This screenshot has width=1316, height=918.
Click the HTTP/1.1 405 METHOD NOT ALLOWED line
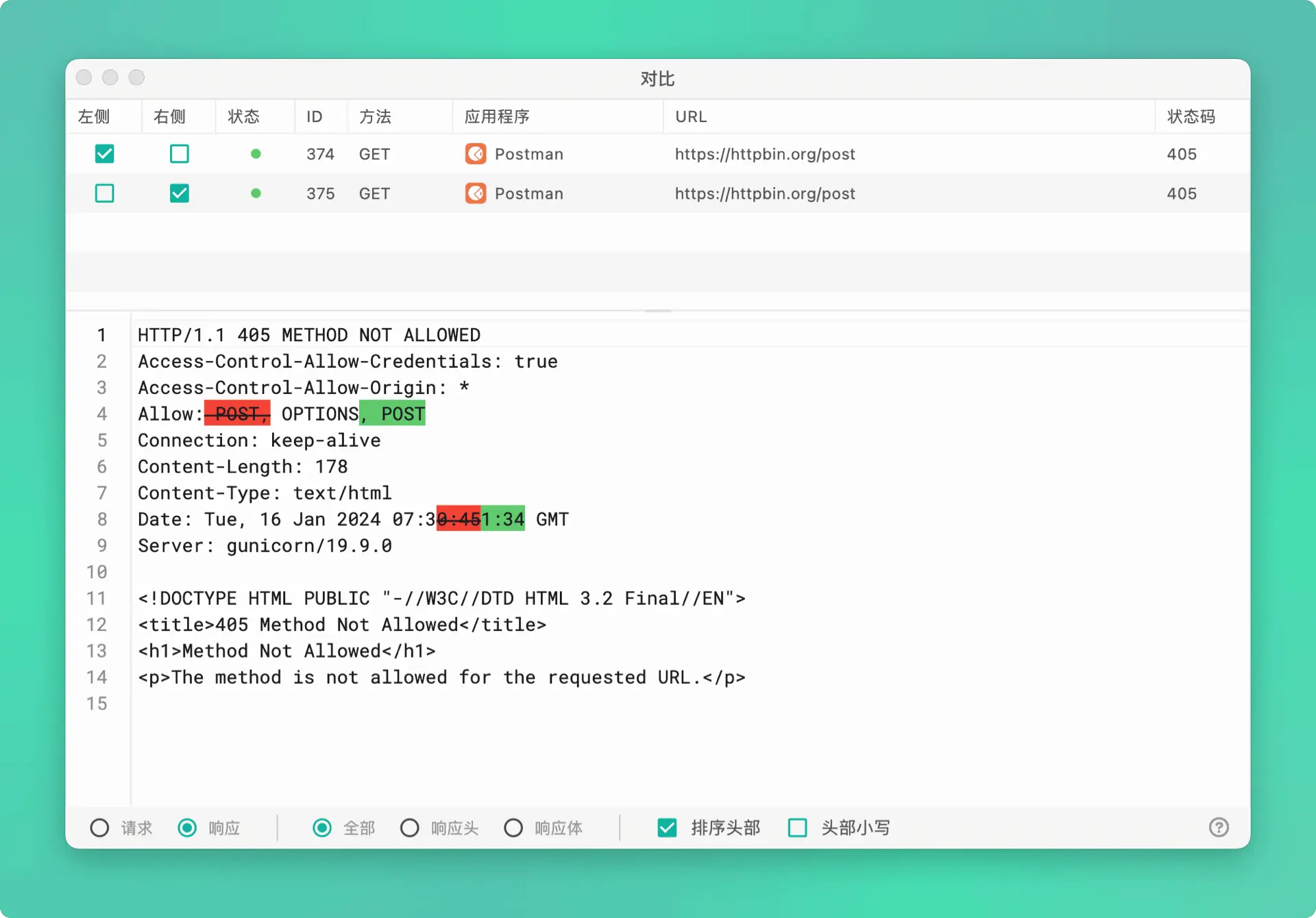[309, 335]
